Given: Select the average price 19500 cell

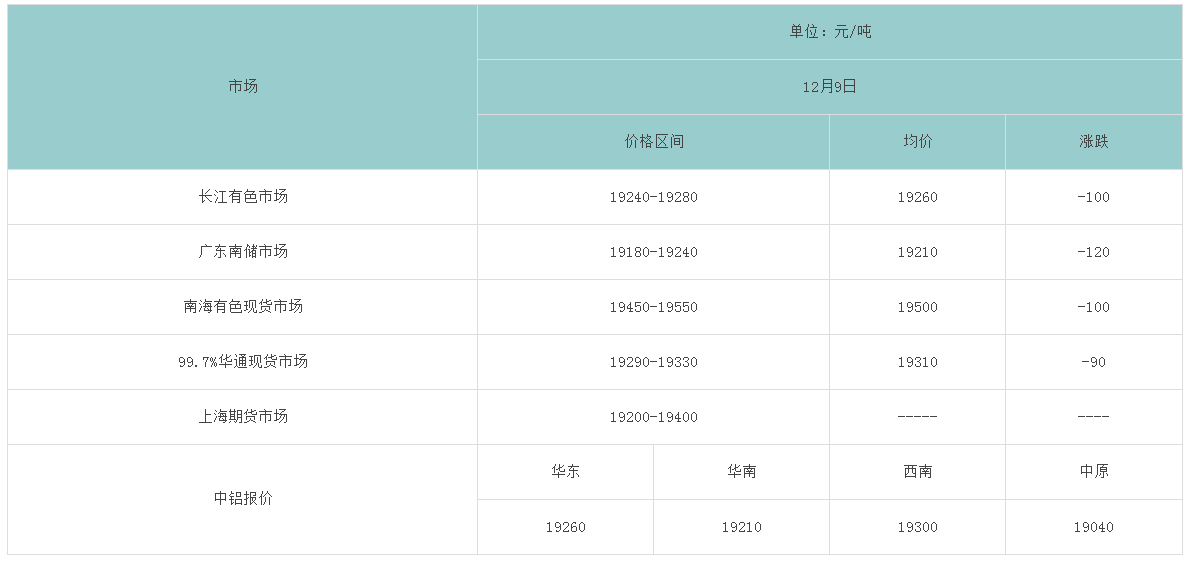Looking at the screenshot, I should point(917,307).
